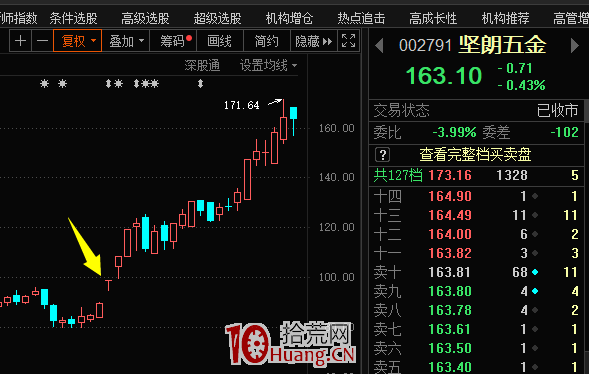Select 卖九 row price 163.80

click(x=450, y=291)
